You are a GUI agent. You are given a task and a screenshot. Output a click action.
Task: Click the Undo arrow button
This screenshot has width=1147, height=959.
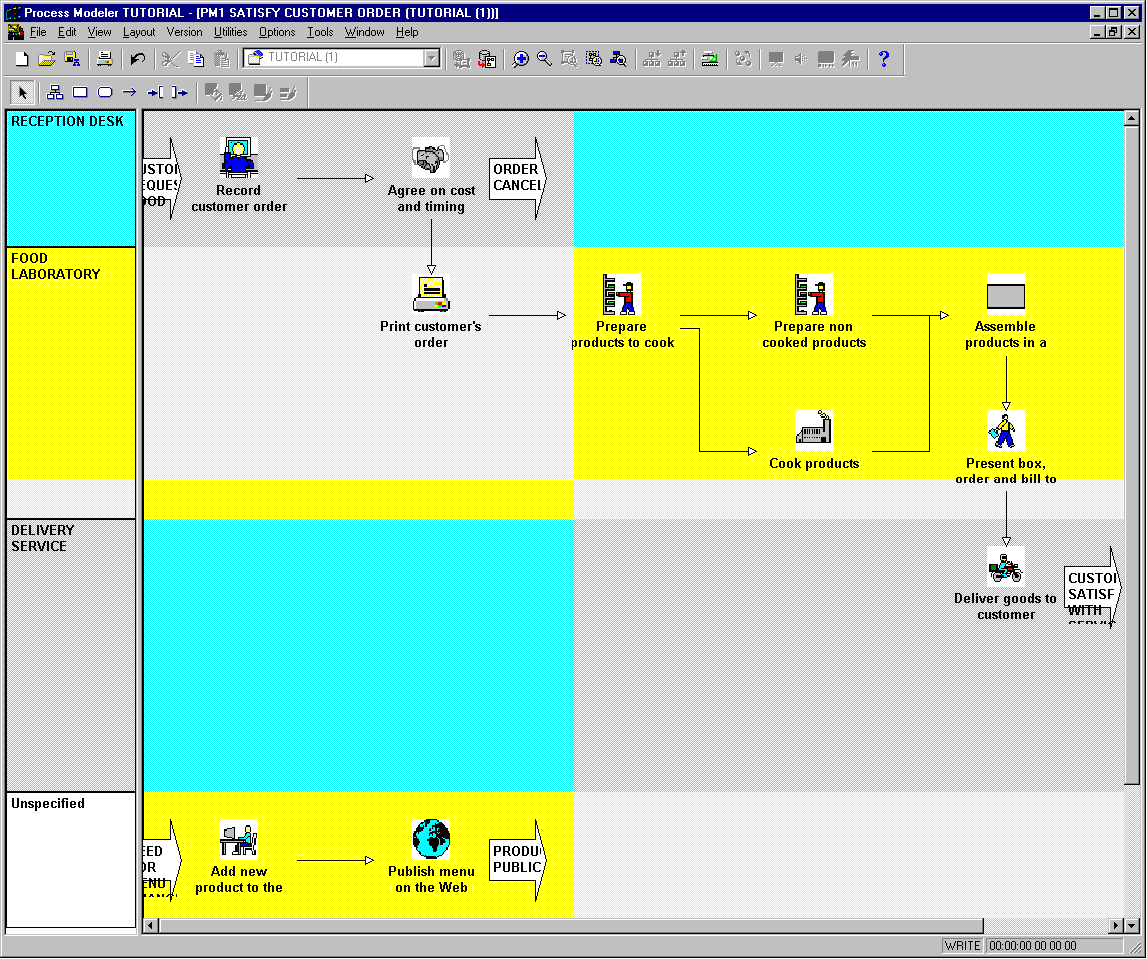click(x=140, y=59)
